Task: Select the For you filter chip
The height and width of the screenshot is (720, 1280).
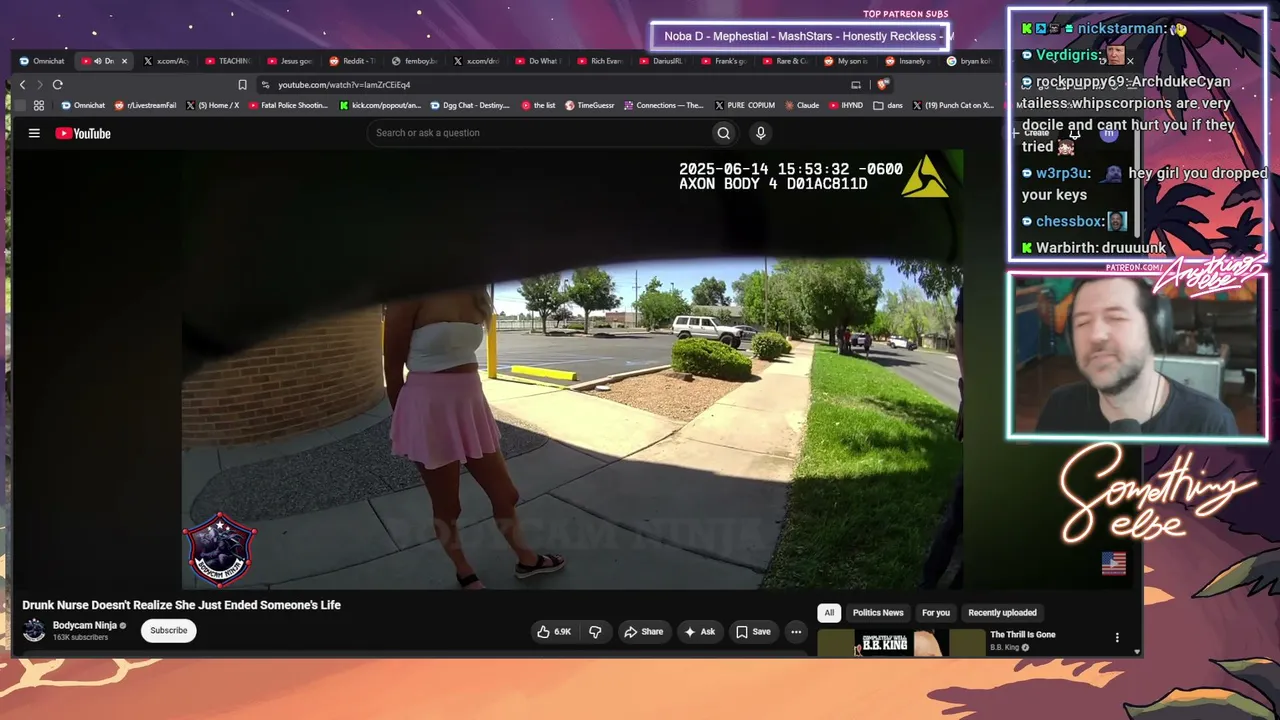Action: click(936, 613)
